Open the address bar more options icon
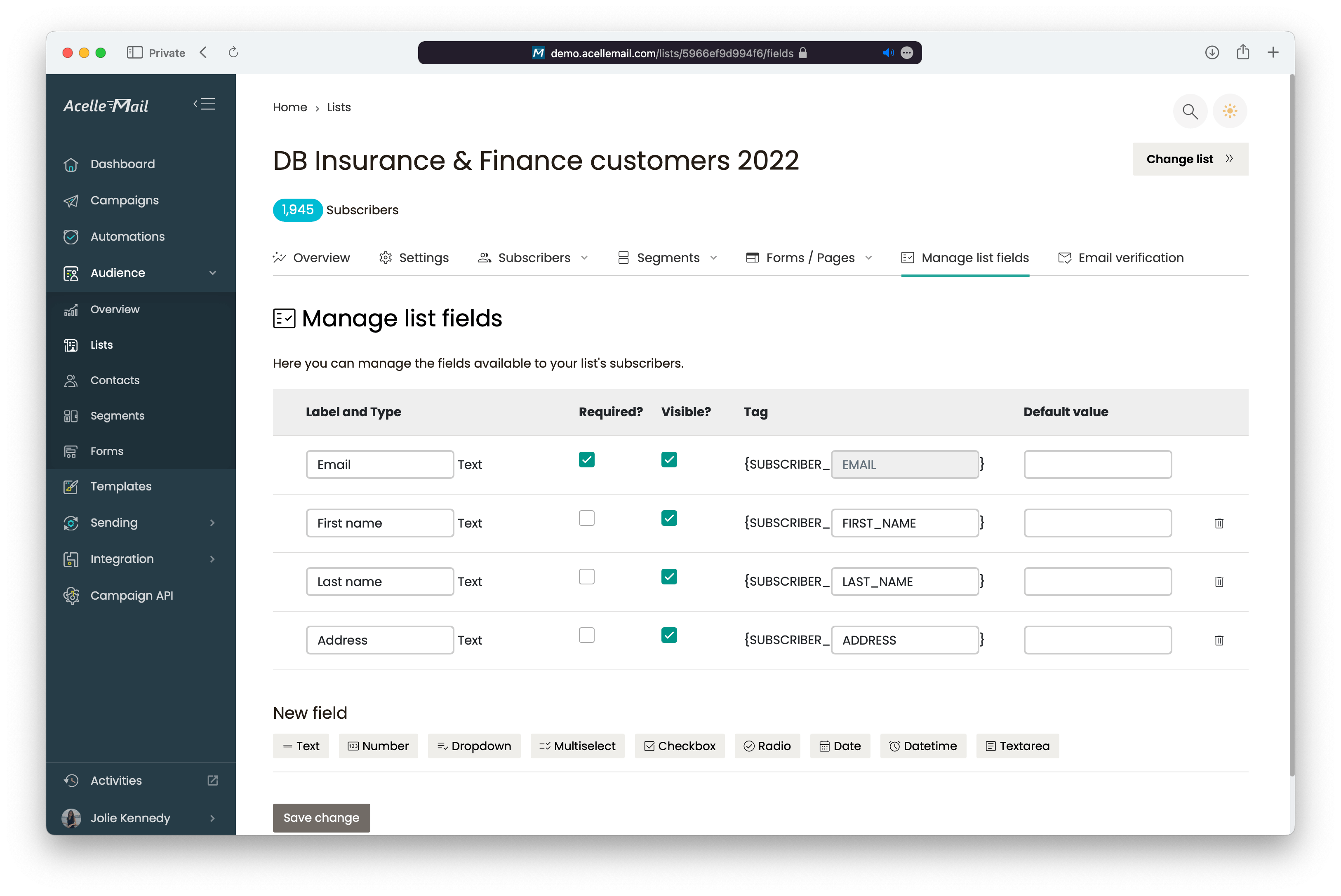Viewport: 1341px width, 896px height. [x=906, y=53]
